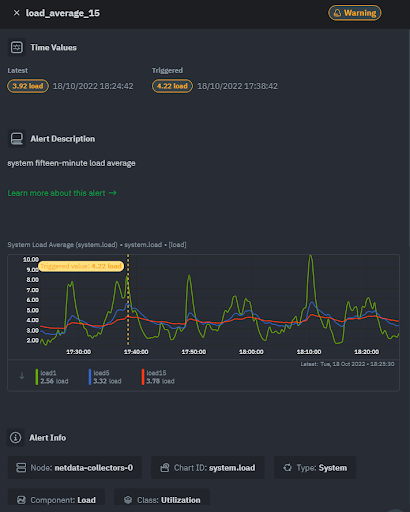Click the 10.00 y-axis label

coord(31,259)
